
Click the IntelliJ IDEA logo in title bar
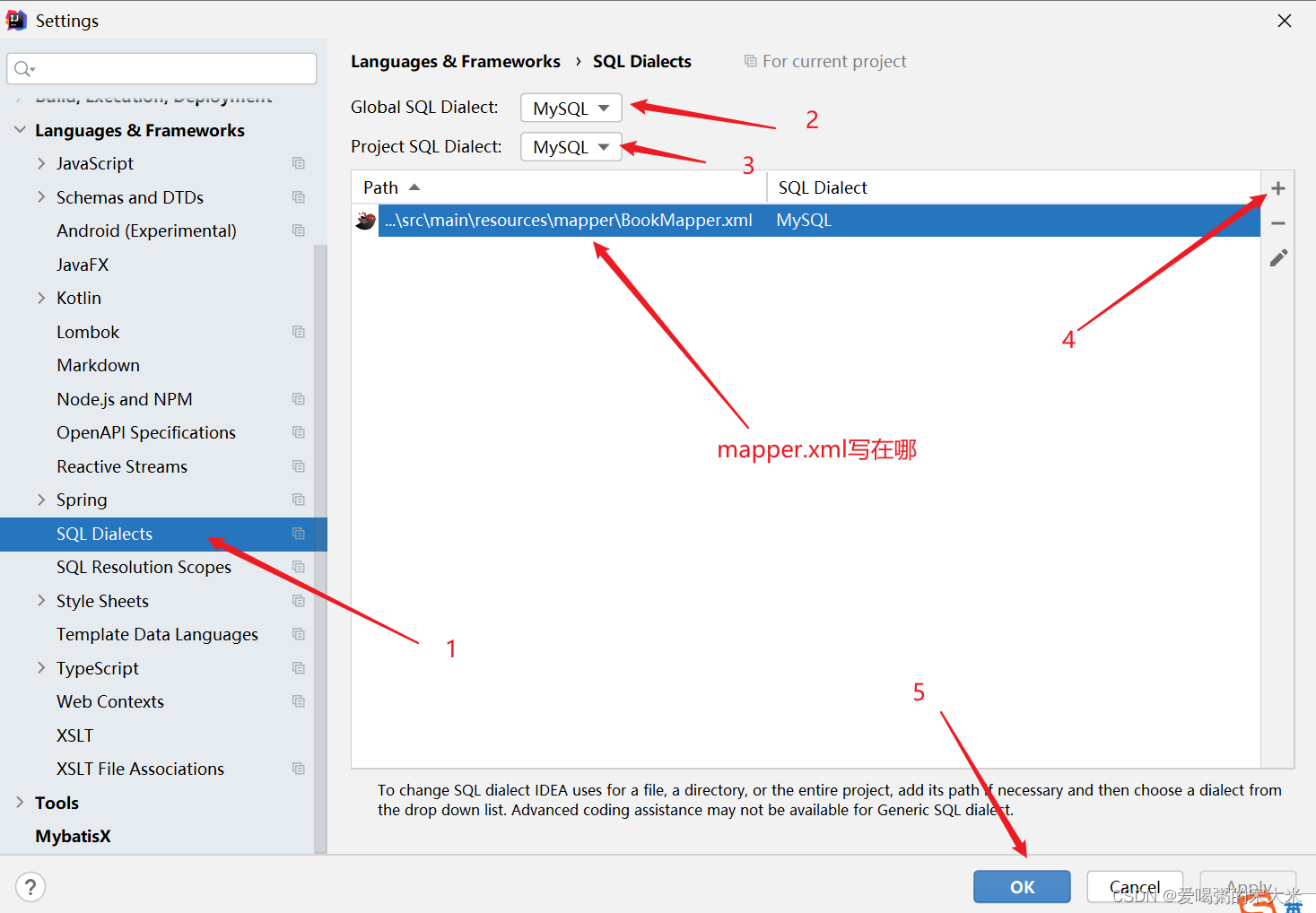(x=14, y=20)
